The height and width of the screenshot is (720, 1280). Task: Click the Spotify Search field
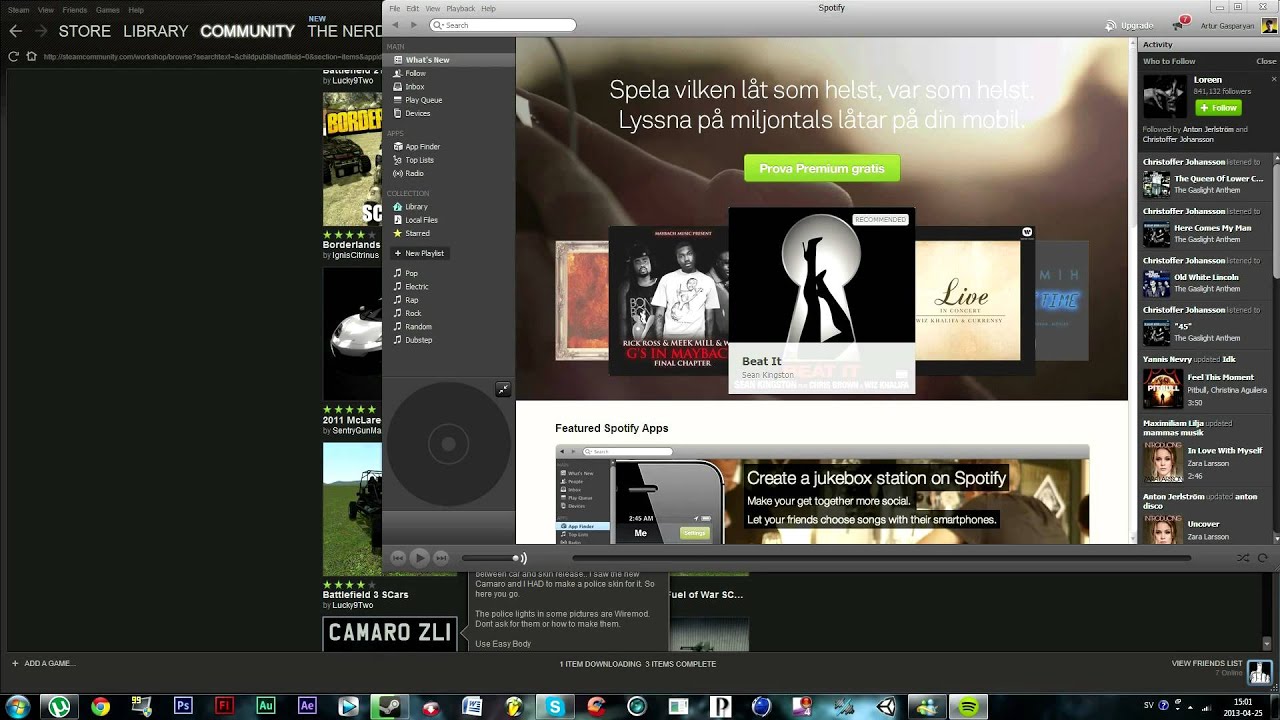coord(503,25)
